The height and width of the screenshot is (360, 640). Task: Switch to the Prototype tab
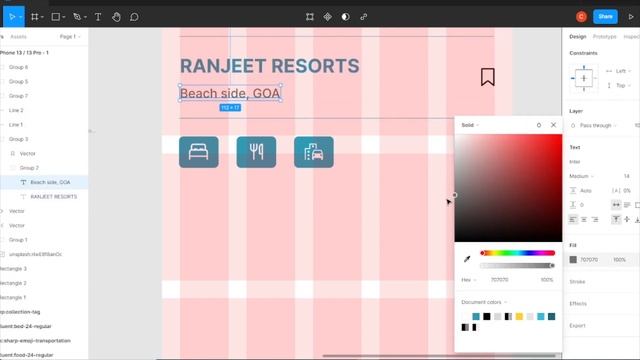(604, 37)
